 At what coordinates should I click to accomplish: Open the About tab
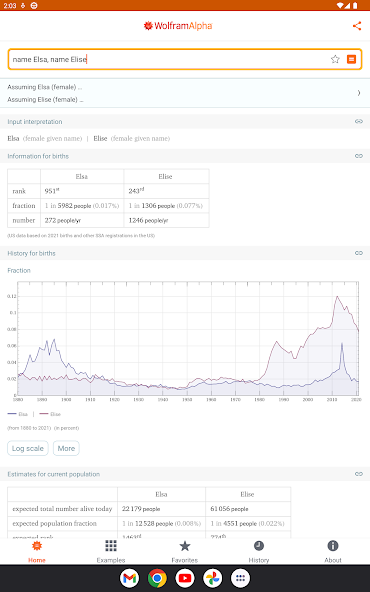click(333, 552)
